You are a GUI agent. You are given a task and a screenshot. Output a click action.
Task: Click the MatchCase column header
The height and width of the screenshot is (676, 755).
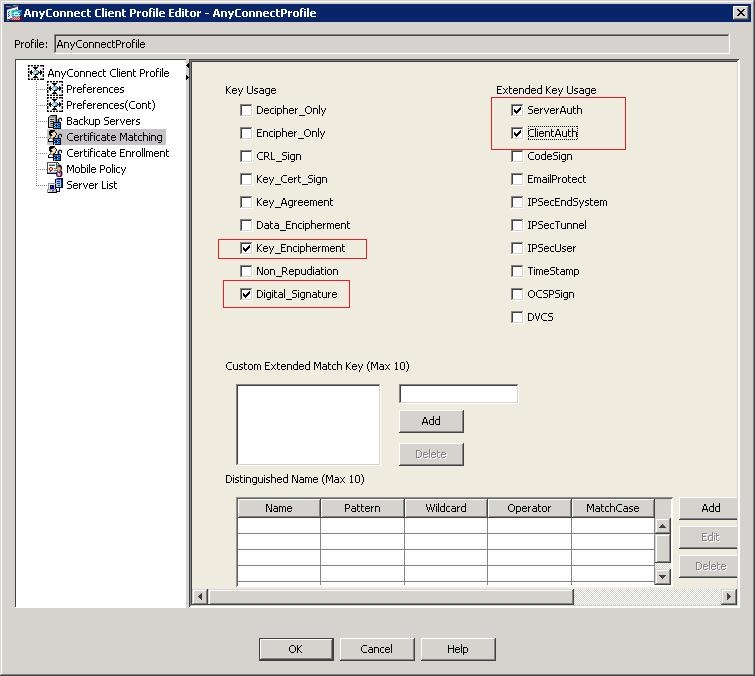point(612,508)
